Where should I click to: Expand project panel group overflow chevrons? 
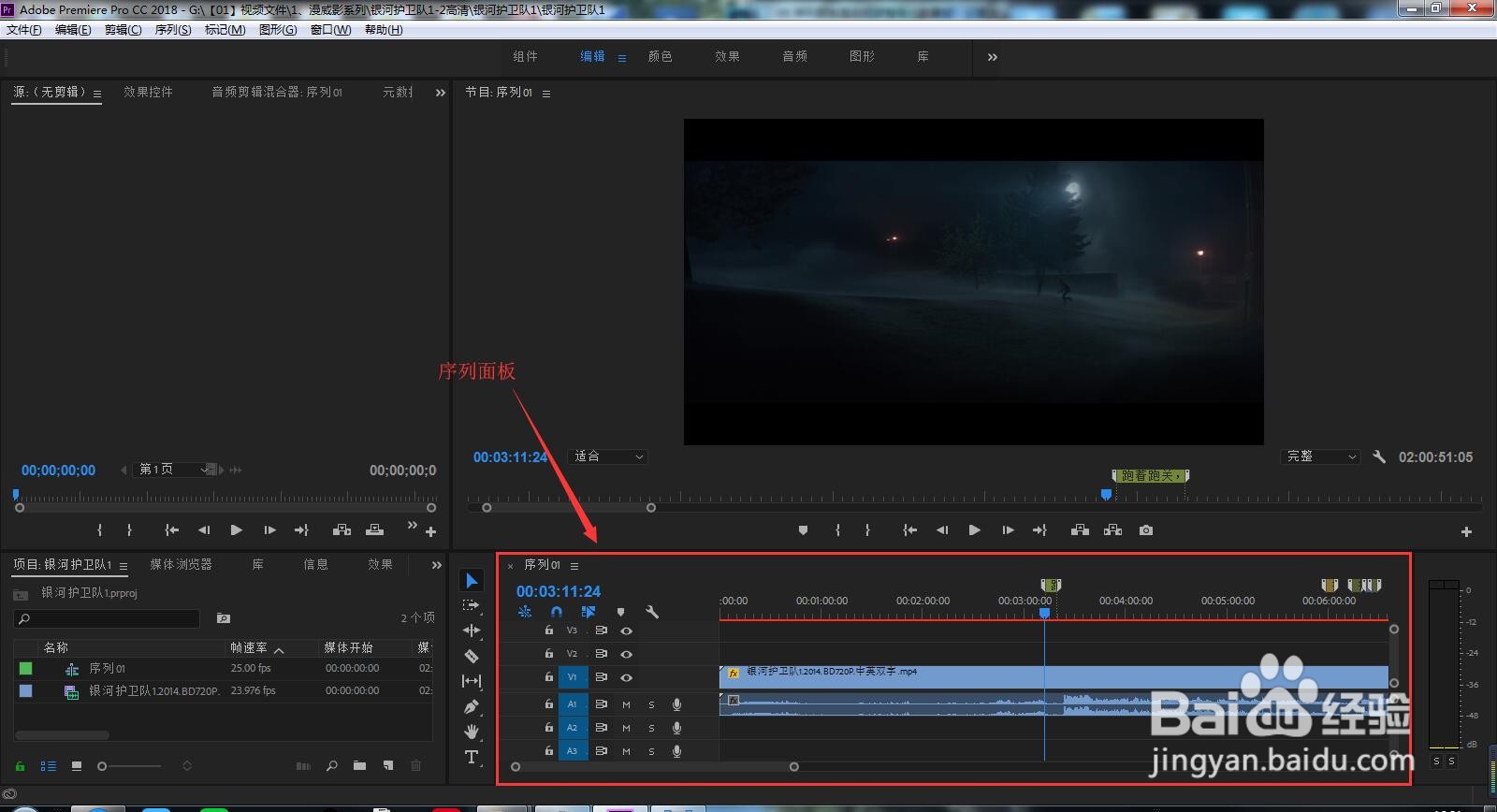pyautogui.click(x=436, y=565)
